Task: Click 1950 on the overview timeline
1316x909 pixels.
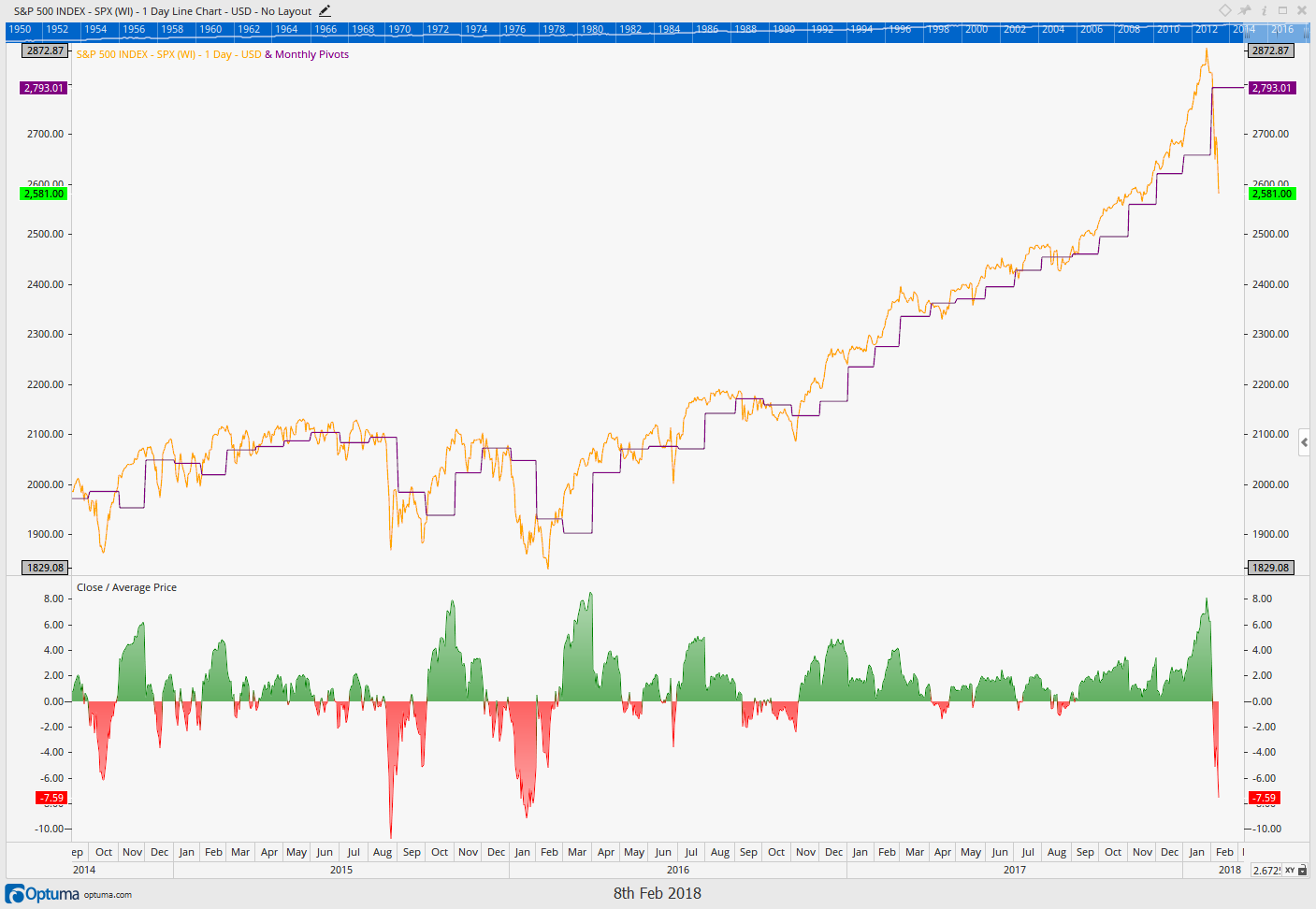Action: [x=20, y=29]
